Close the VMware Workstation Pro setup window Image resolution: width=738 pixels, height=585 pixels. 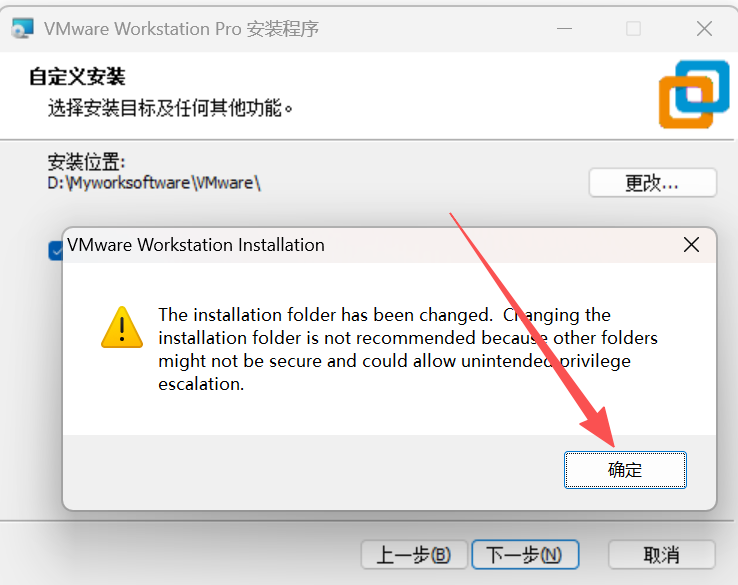(x=704, y=29)
